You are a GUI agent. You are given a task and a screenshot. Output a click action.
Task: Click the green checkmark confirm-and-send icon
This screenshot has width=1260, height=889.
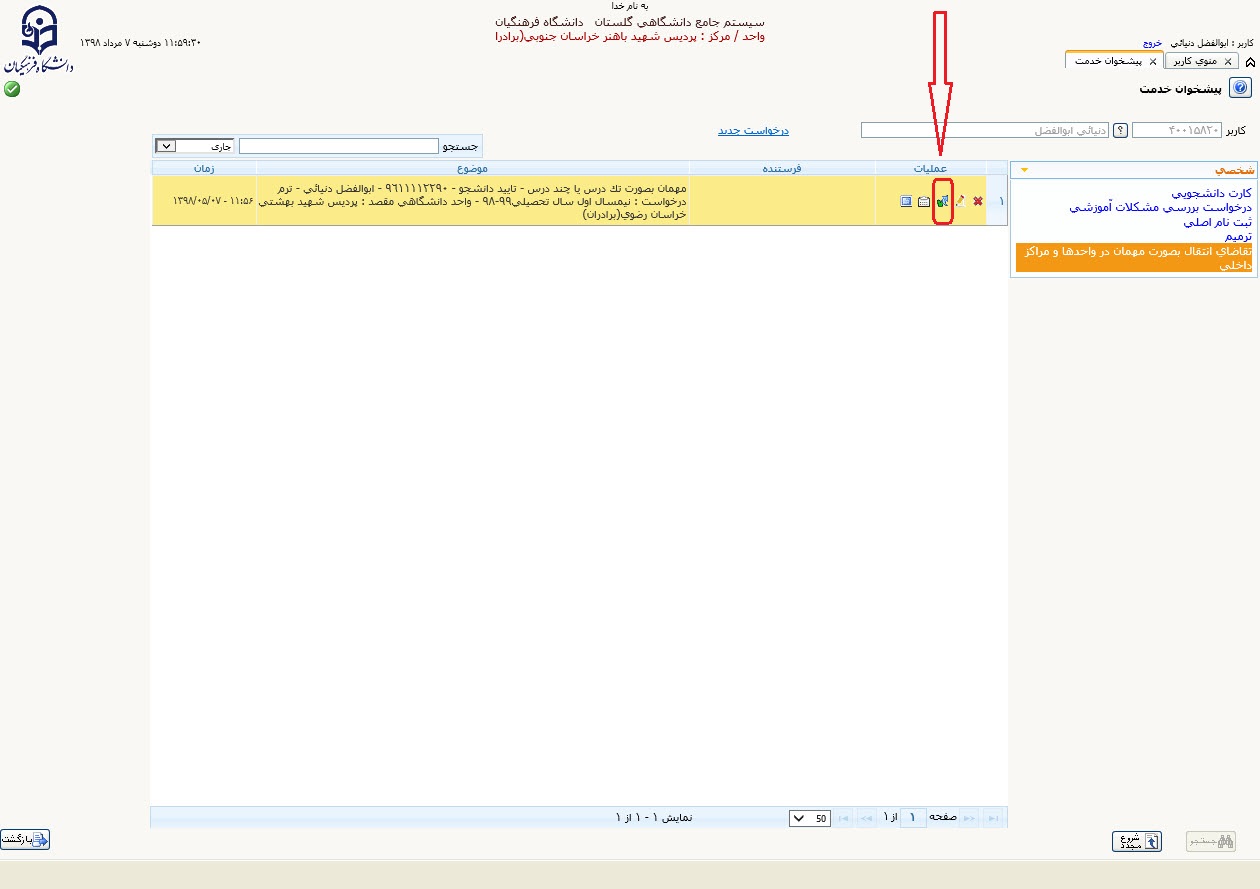click(942, 201)
